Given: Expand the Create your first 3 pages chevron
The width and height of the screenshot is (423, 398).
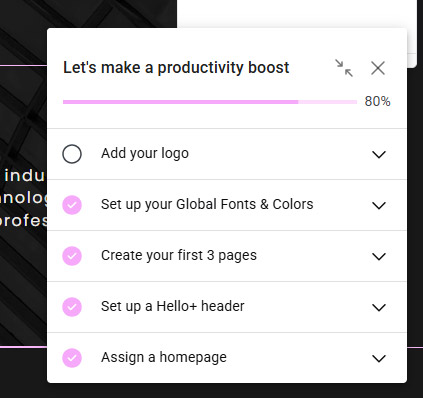Looking at the screenshot, I should point(379,256).
